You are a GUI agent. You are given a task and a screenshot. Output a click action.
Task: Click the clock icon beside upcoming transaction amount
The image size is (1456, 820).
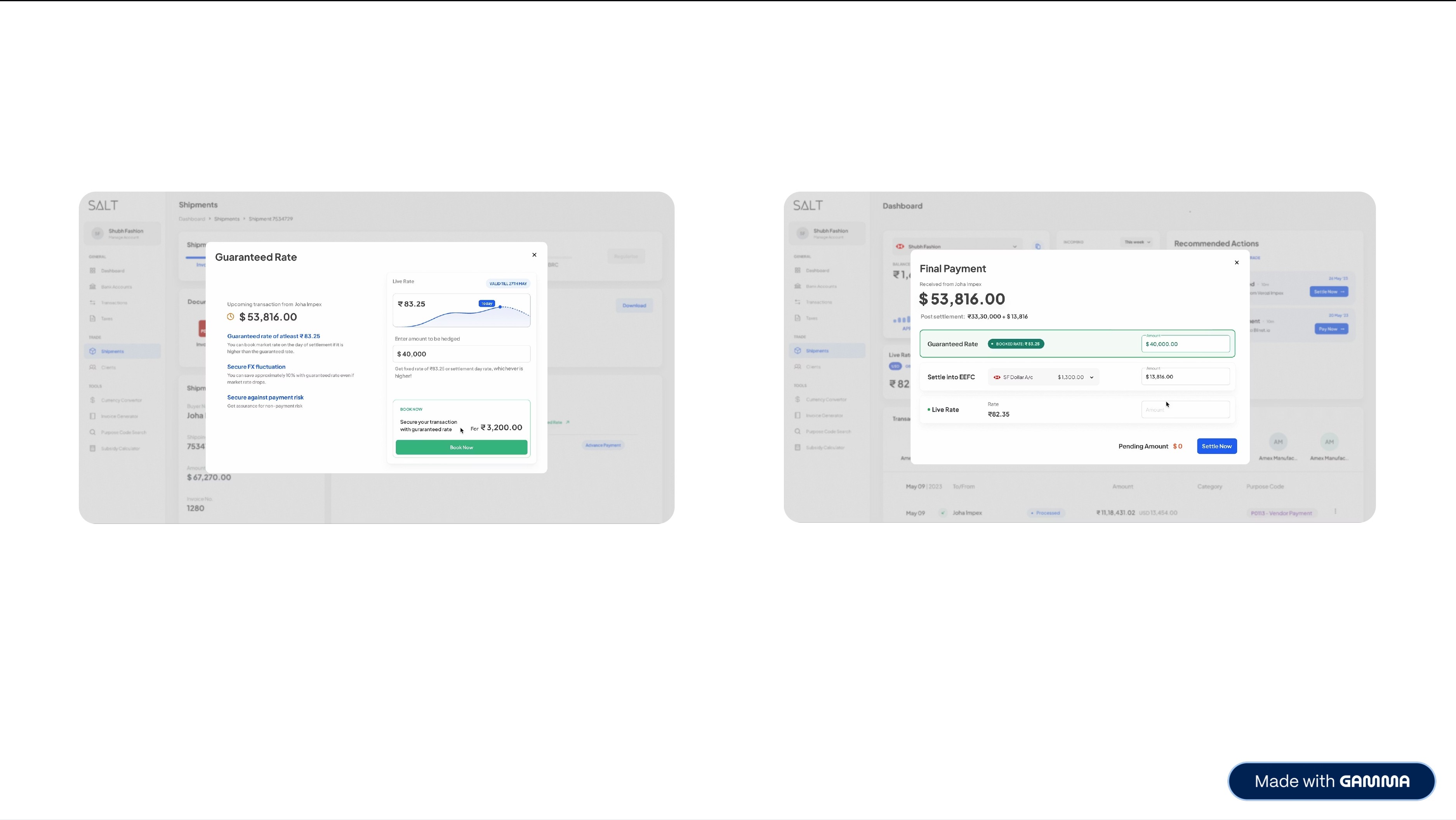231,317
